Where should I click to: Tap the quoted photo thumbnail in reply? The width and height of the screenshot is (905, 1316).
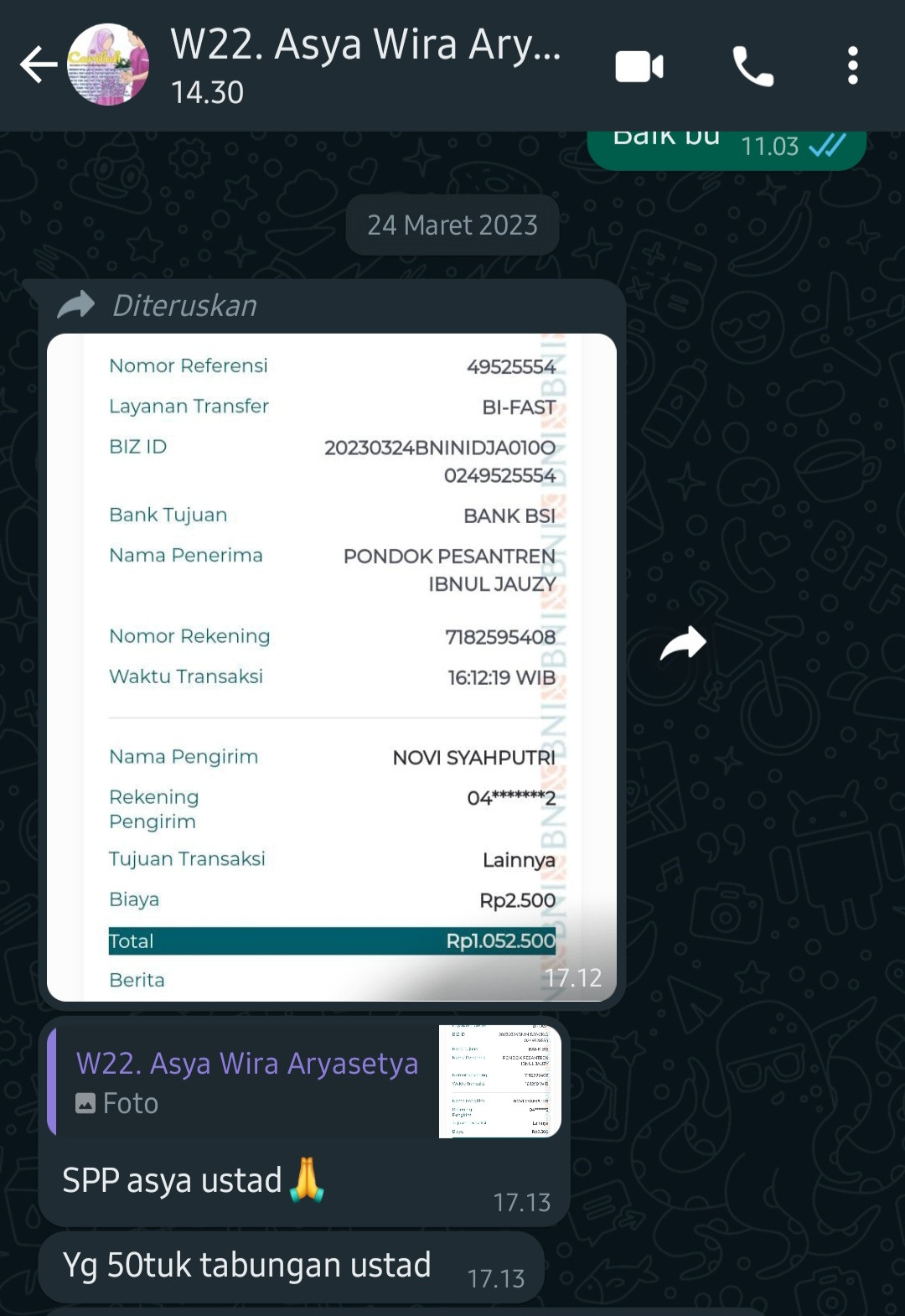(x=500, y=1080)
